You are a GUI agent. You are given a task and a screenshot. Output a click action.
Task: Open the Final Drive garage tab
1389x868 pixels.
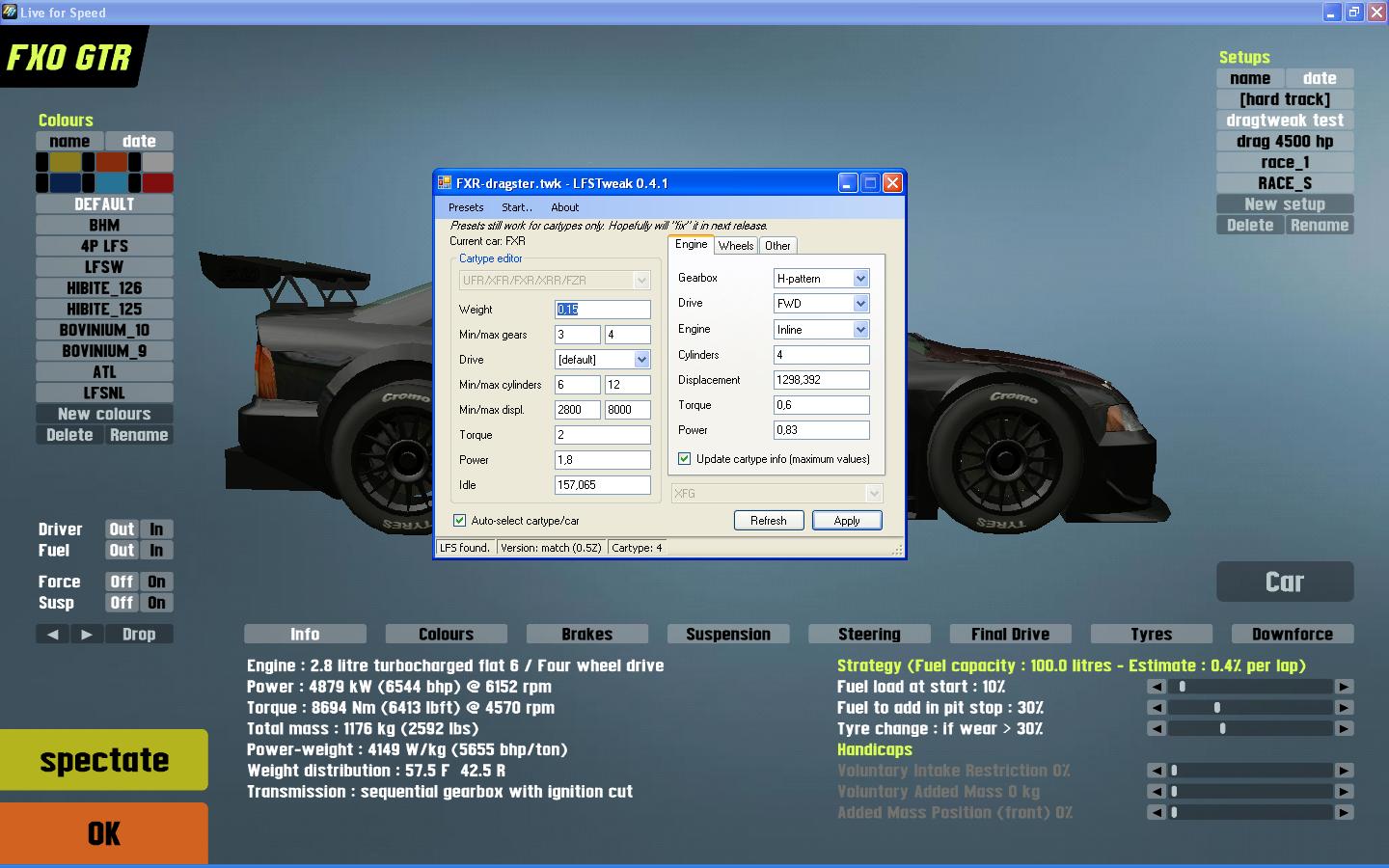tap(1010, 635)
